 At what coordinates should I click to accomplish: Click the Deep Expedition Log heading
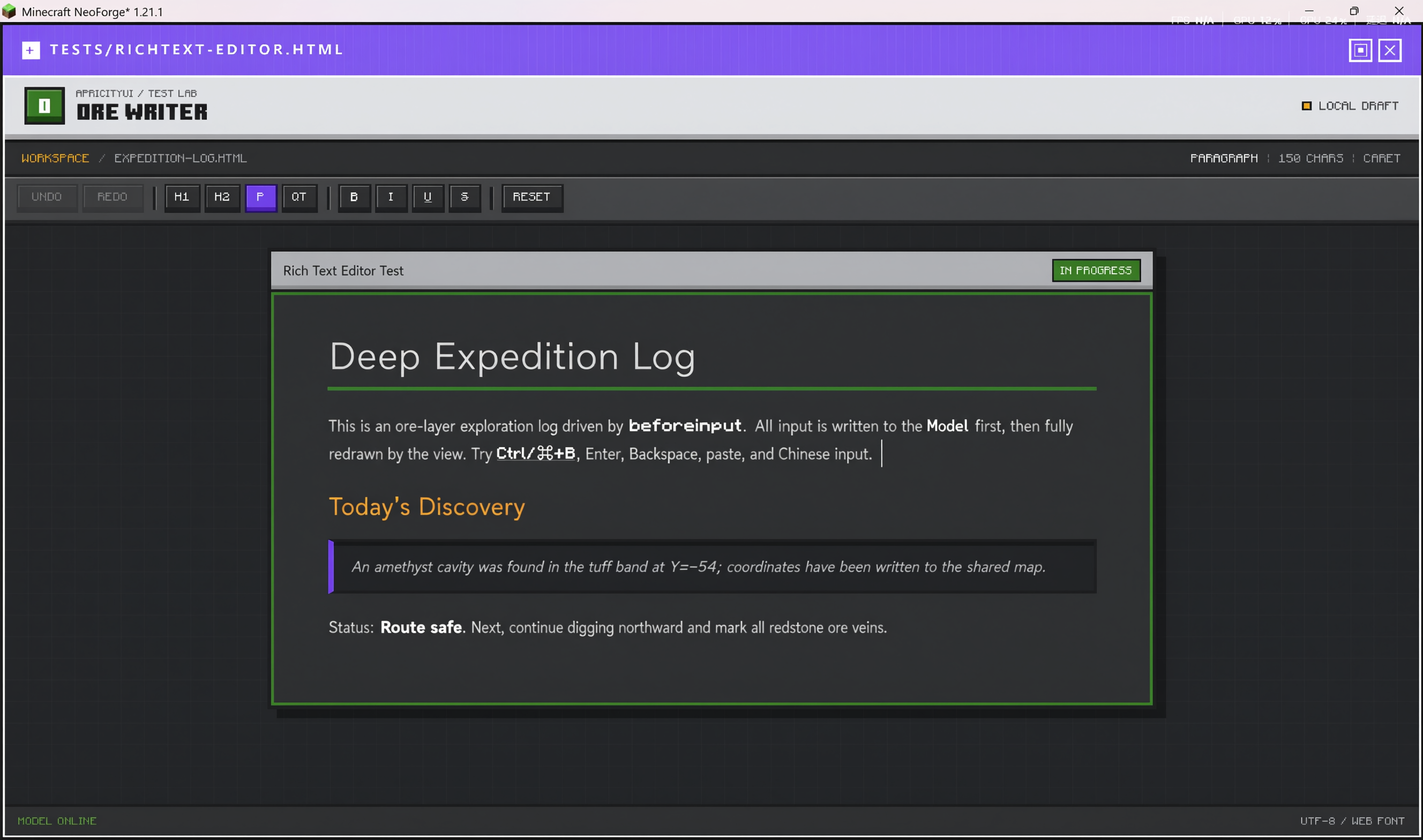[x=512, y=357]
